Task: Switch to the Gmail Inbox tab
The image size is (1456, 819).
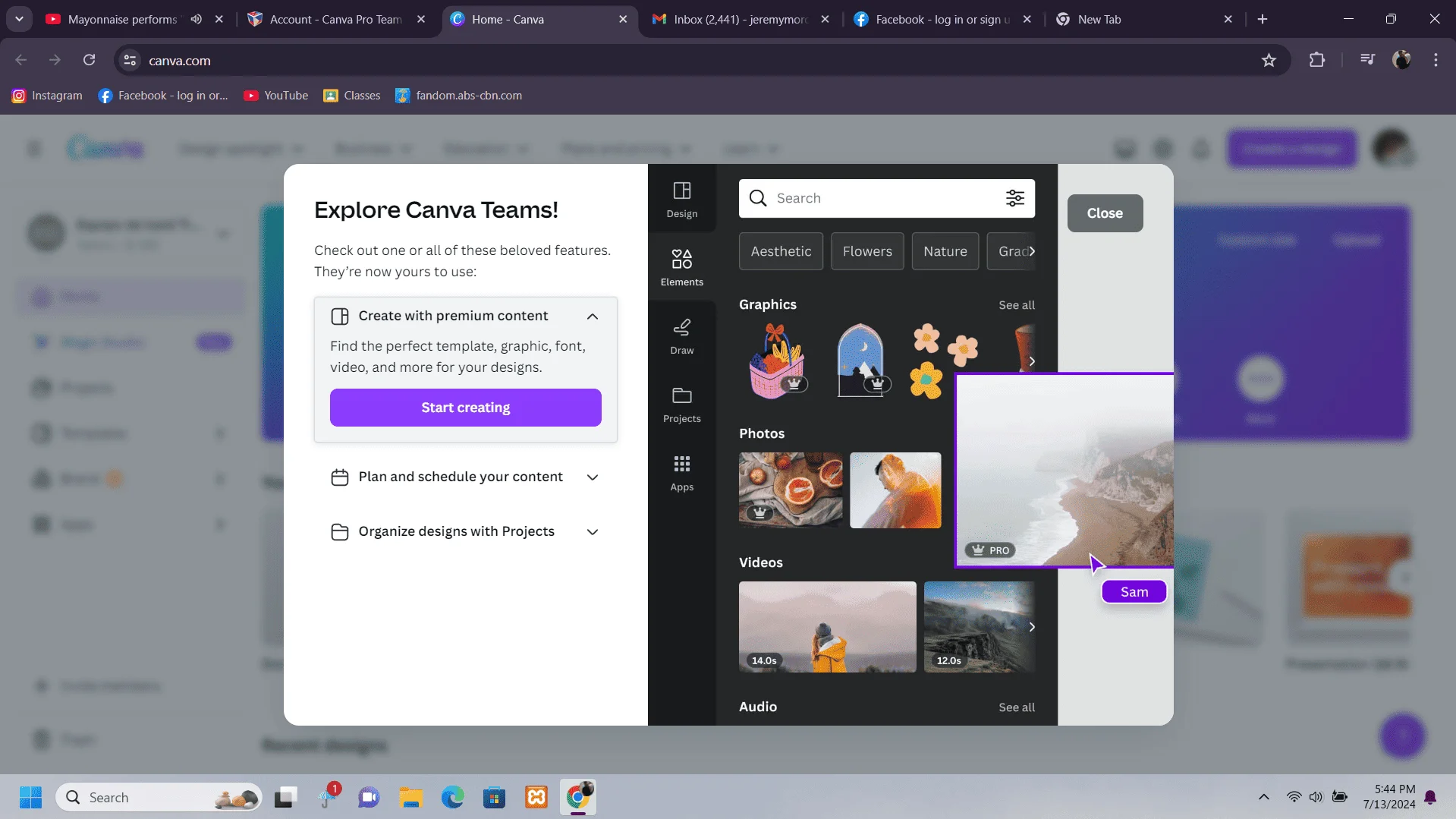Action: coord(741,19)
